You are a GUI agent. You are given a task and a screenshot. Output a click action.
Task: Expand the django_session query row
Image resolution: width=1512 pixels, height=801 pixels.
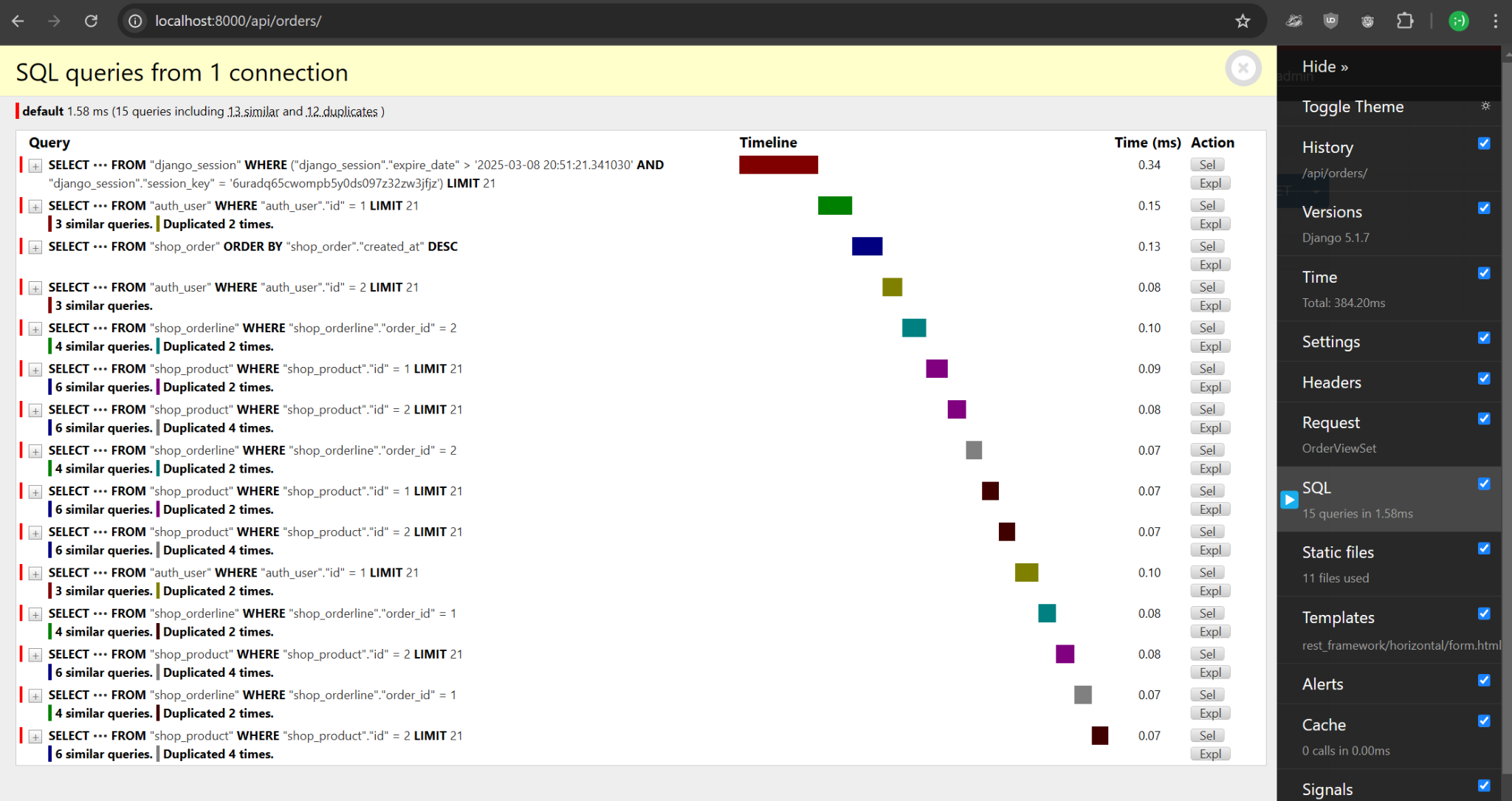point(35,166)
